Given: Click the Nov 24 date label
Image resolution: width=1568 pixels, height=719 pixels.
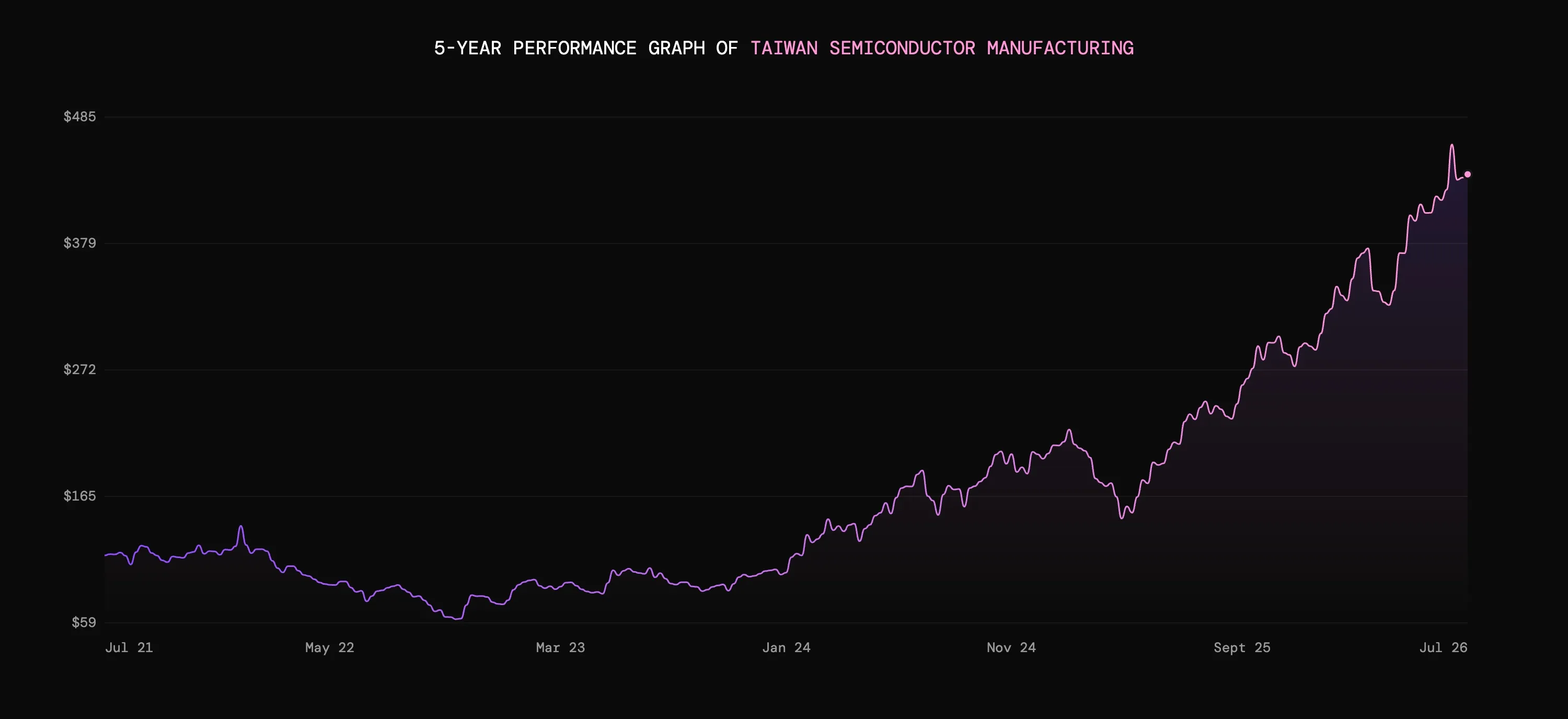Looking at the screenshot, I should [1011, 647].
